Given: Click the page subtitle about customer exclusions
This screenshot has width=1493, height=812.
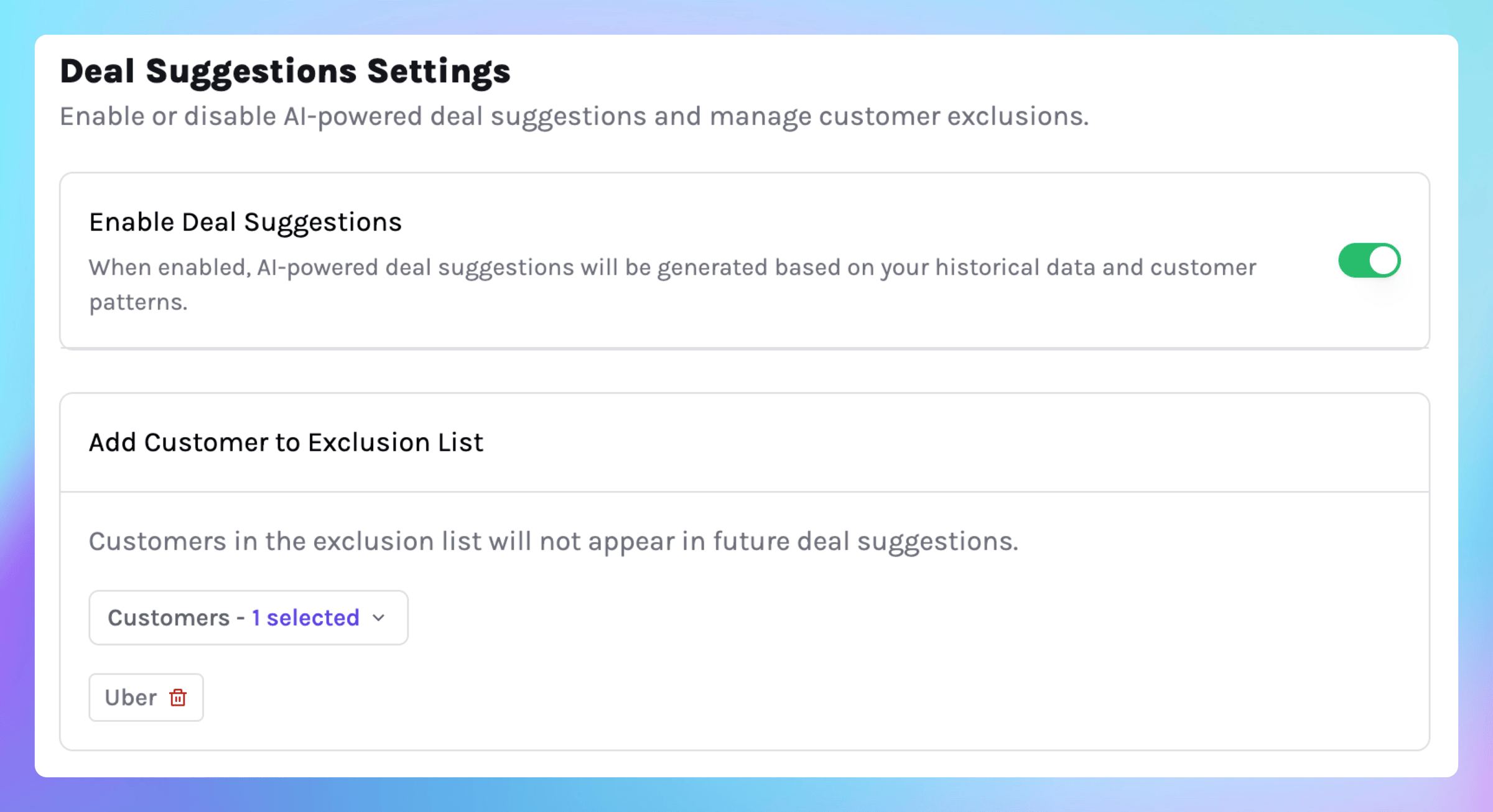Looking at the screenshot, I should pos(574,116).
